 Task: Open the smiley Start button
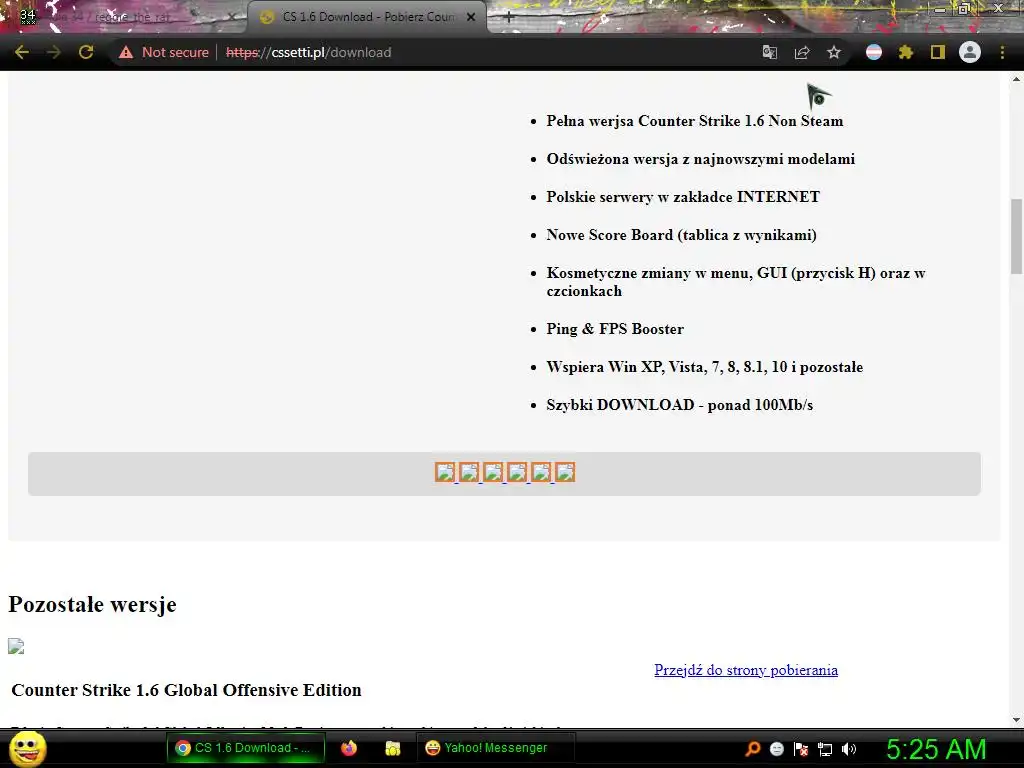point(28,748)
